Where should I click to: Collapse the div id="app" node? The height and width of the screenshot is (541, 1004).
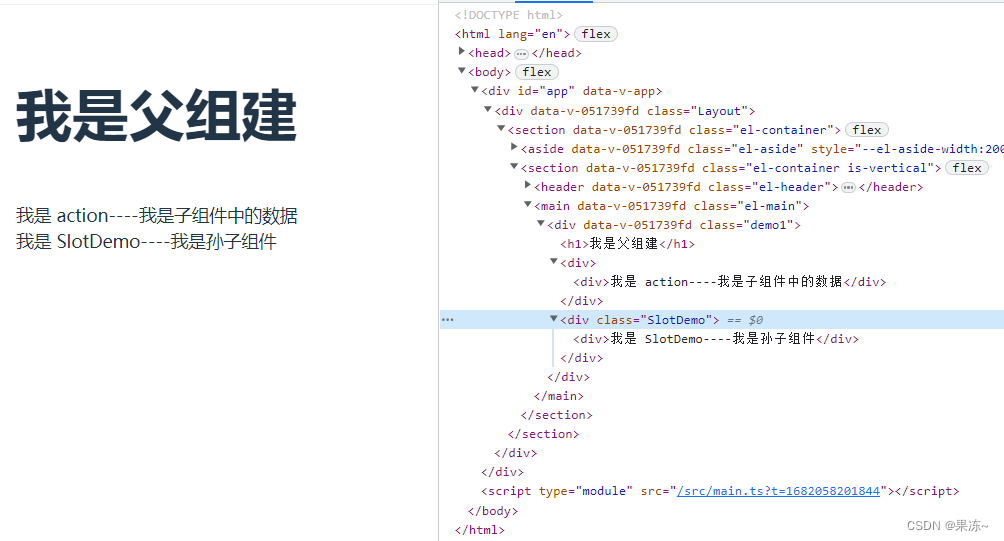coord(474,90)
